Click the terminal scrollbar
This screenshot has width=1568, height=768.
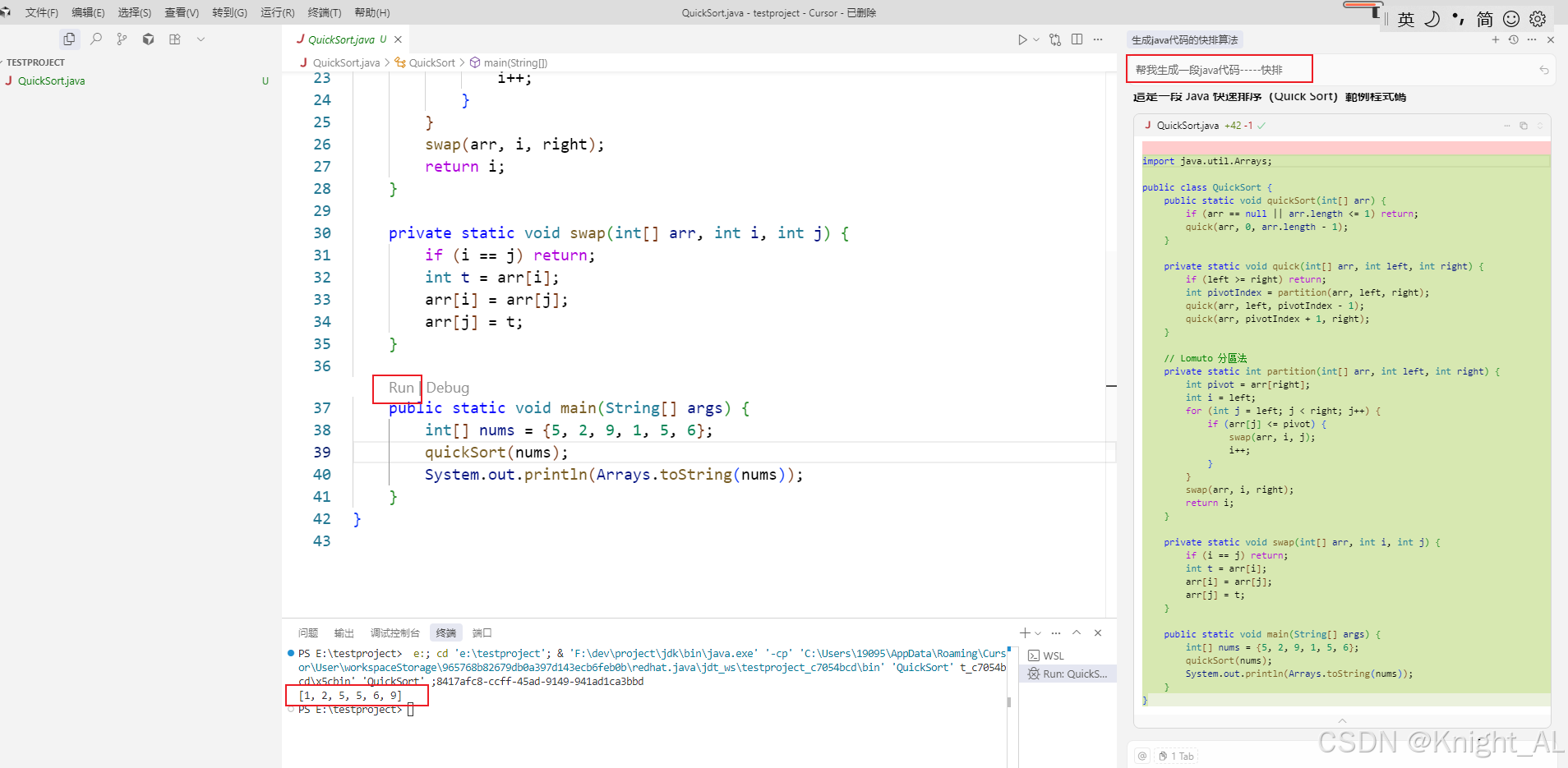(1009, 701)
